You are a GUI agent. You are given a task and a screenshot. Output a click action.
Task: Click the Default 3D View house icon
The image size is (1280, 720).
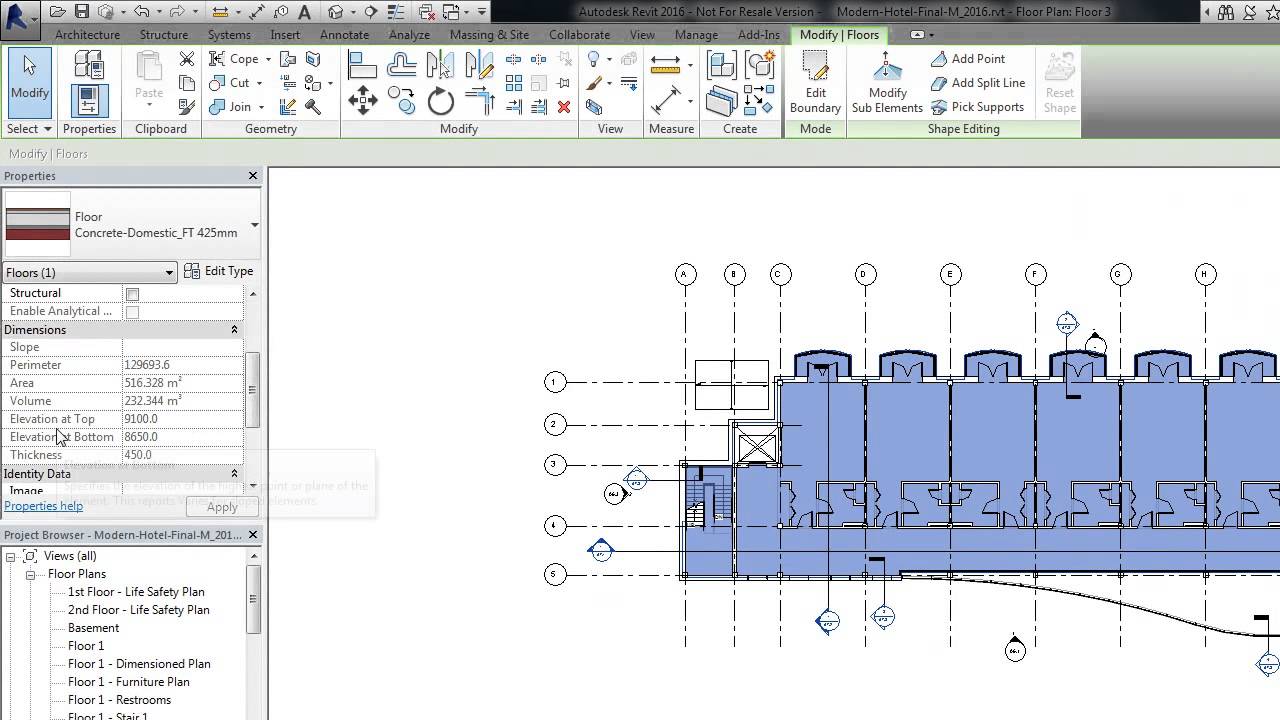click(x=336, y=12)
